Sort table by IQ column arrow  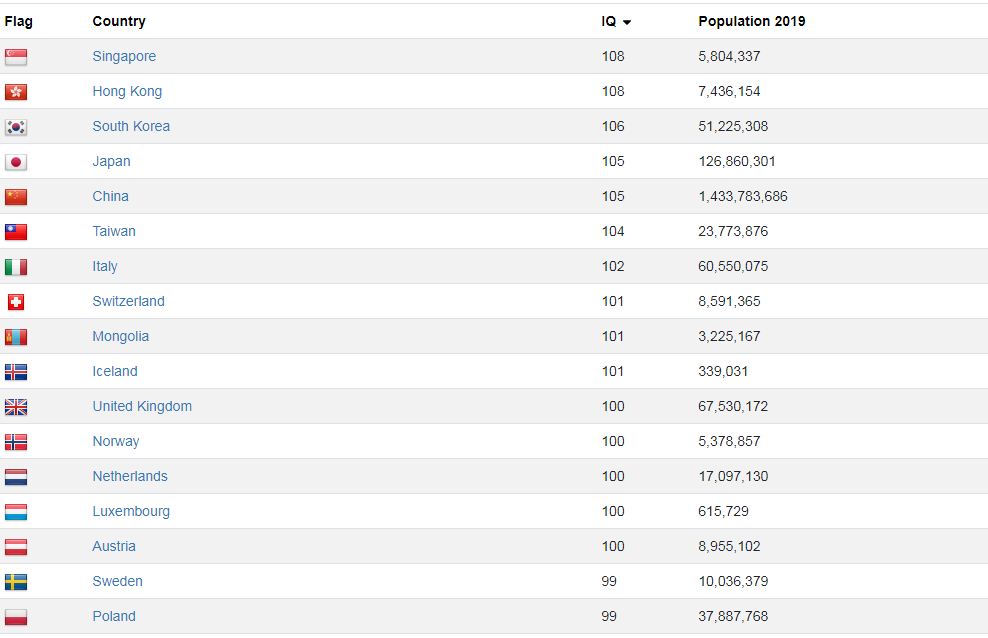coord(626,22)
